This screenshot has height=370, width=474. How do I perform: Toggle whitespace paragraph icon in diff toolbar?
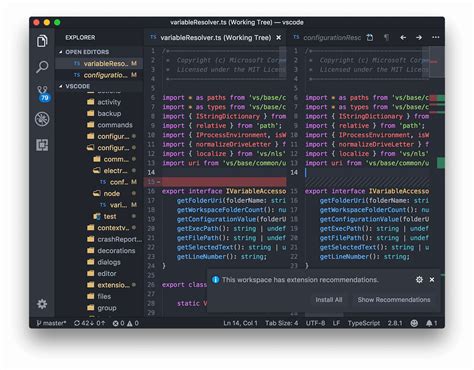(386, 37)
